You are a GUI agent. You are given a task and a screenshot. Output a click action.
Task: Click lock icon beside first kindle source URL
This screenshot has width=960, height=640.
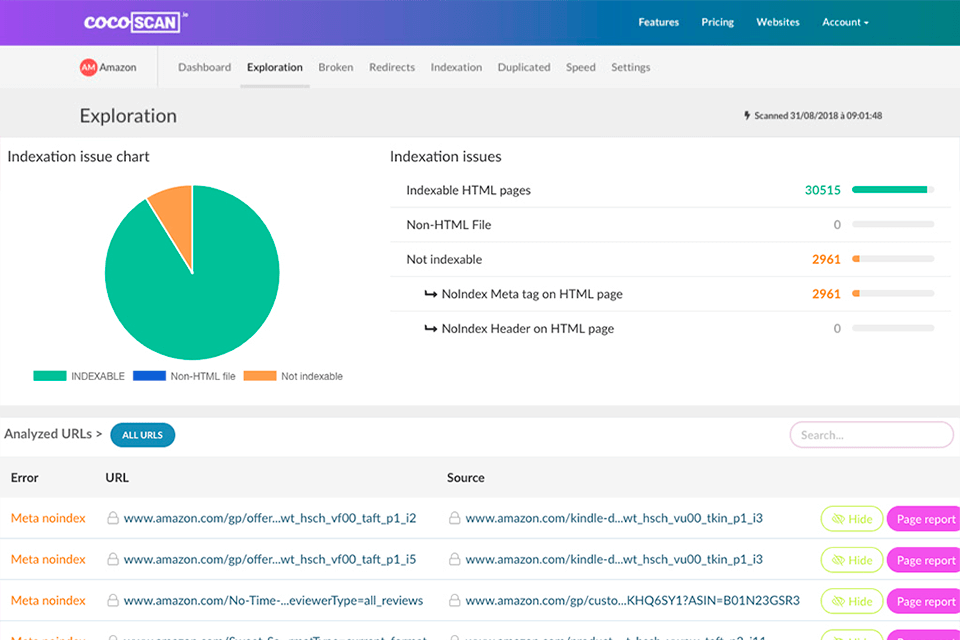[x=454, y=518]
